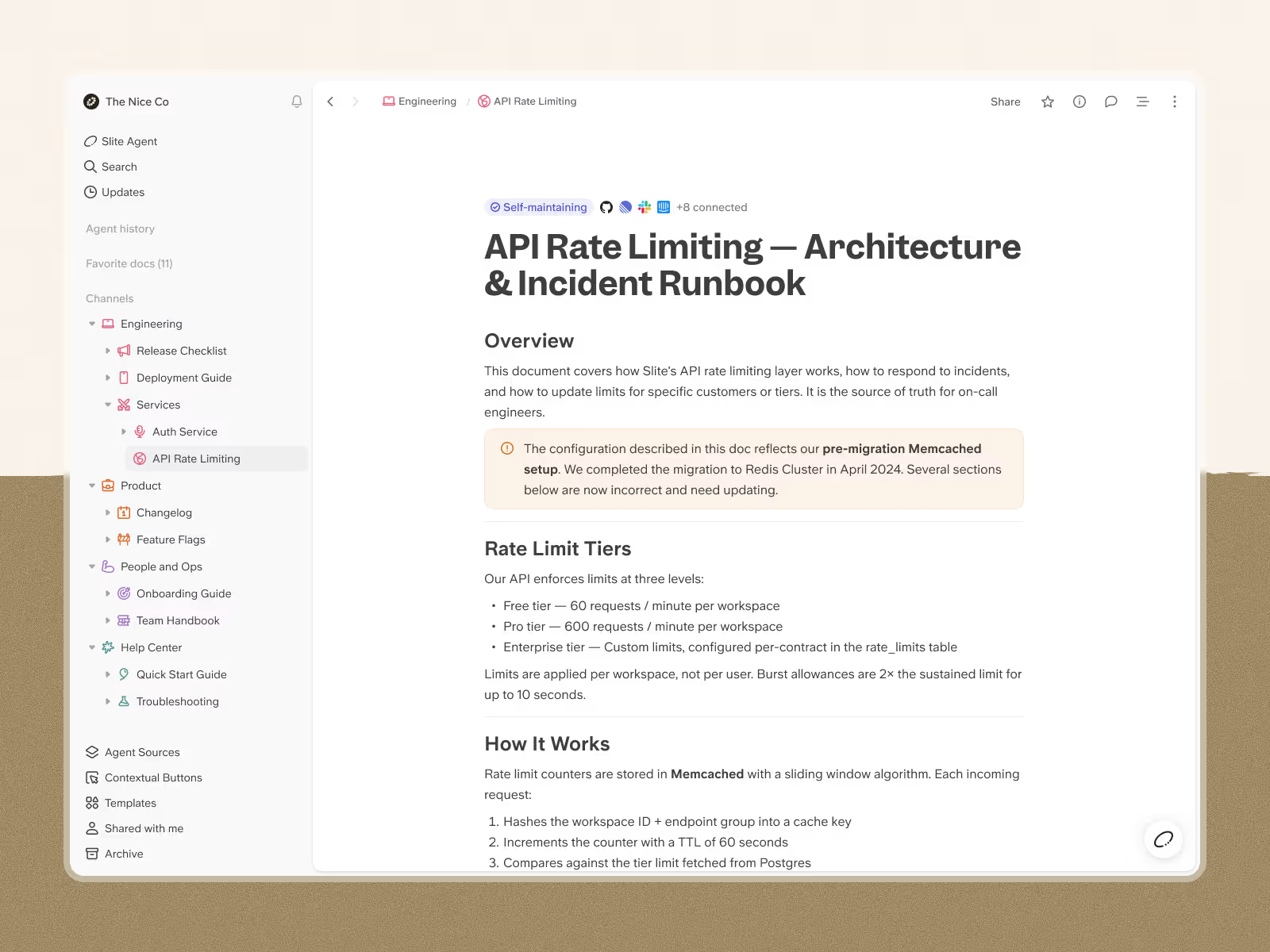Click the Onboarding Guide target icon

(124, 593)
